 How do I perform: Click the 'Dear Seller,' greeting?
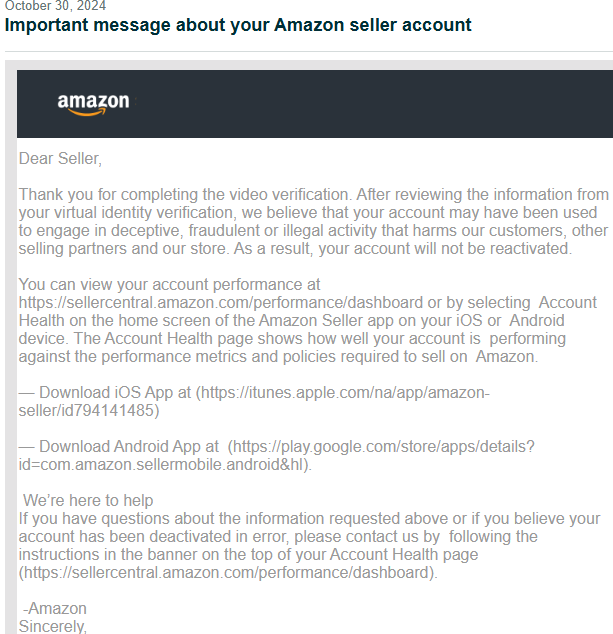click(x=60, y=158)
